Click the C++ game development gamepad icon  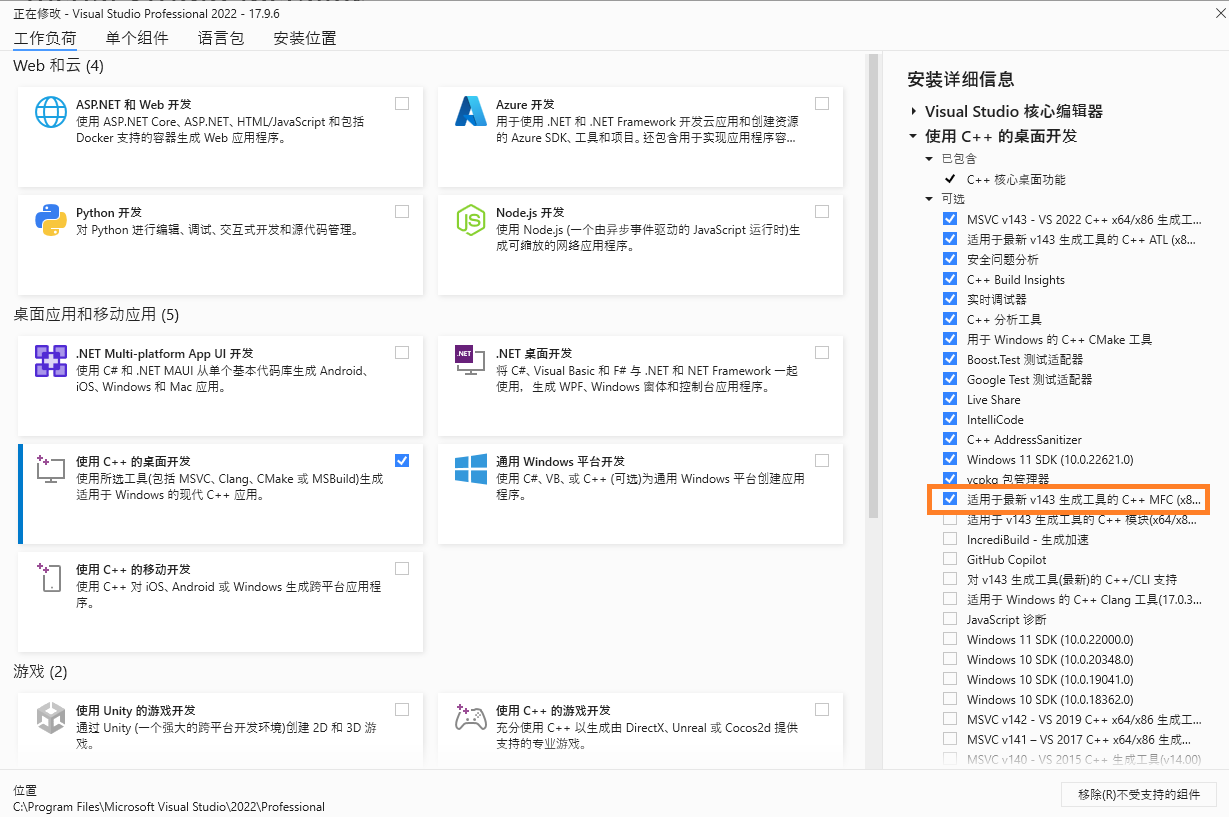coord(470,717)
